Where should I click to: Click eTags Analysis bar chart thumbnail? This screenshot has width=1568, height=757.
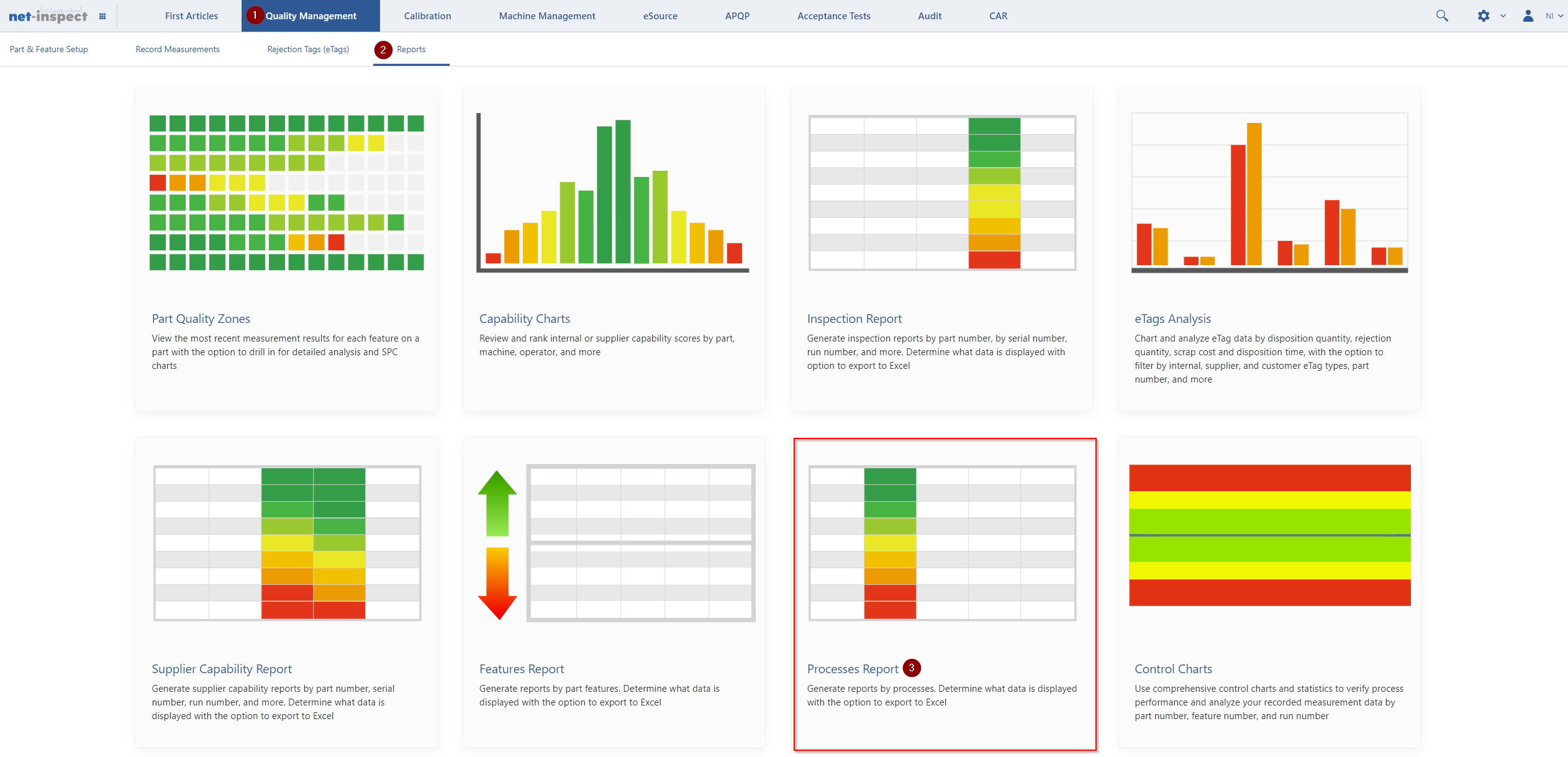(x=1269, y=193)
